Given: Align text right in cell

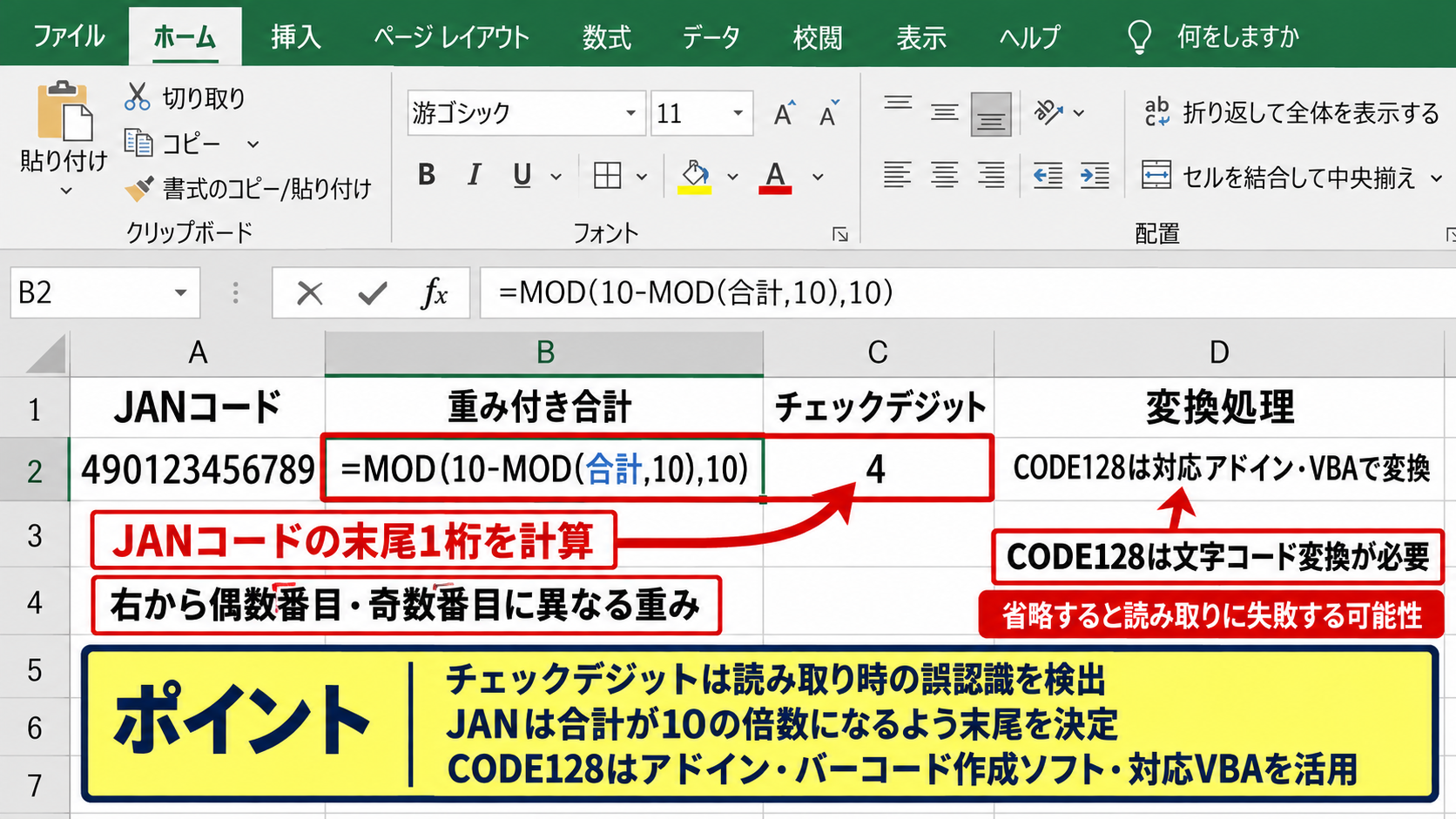Looking at the screenshot, I should [x=991, y=176].
